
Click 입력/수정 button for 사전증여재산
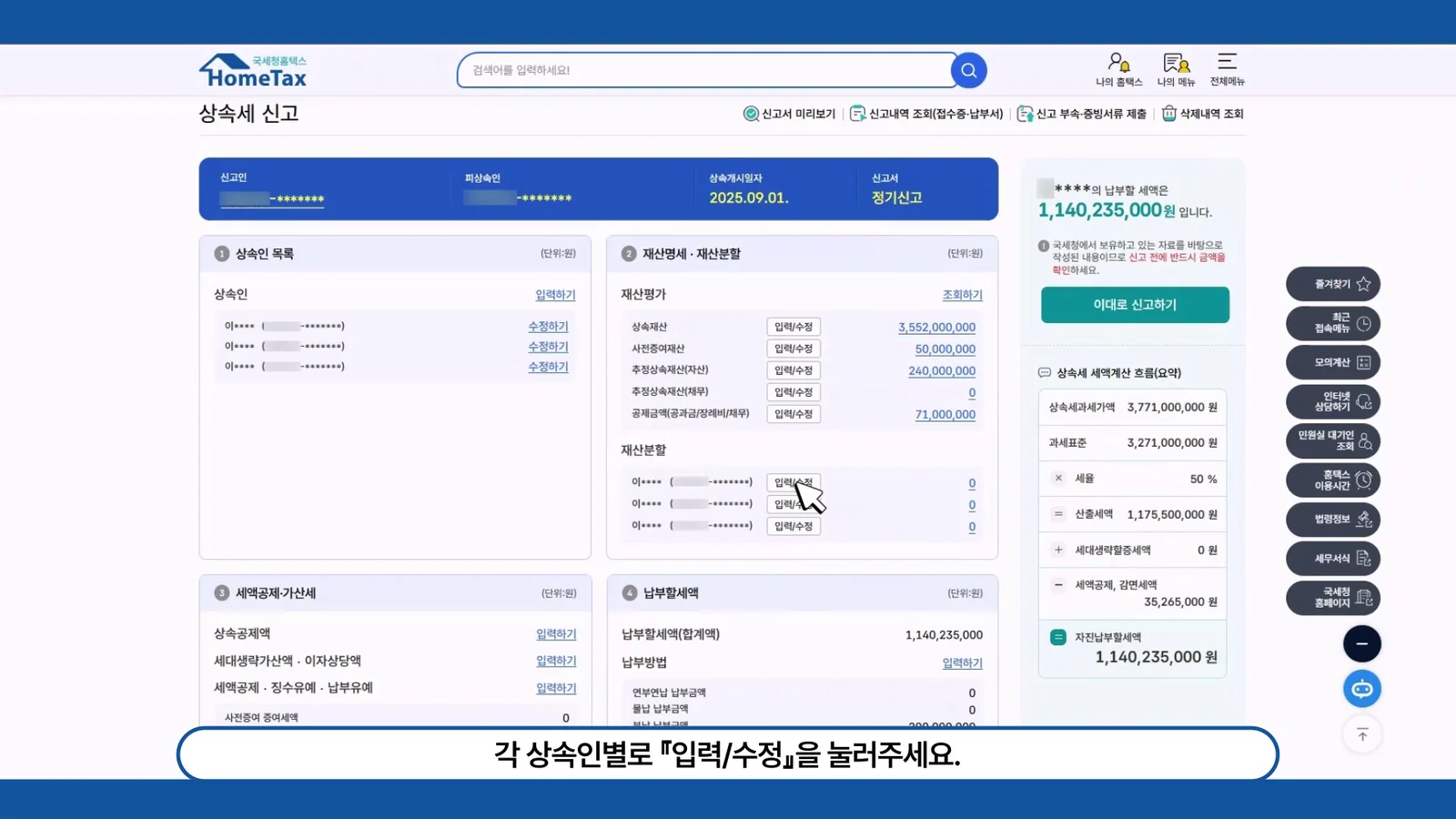coord(794,349)
